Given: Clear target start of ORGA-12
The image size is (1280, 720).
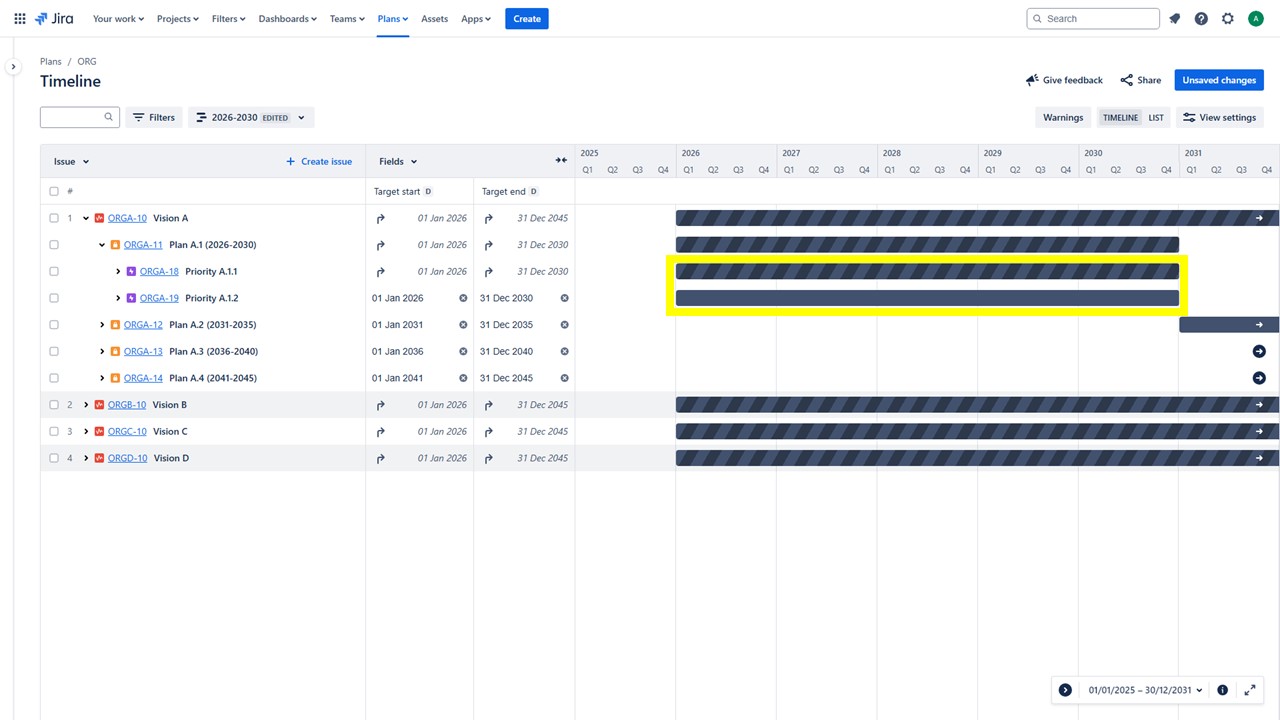Looking at the screenshot, I should click(463, 325).
